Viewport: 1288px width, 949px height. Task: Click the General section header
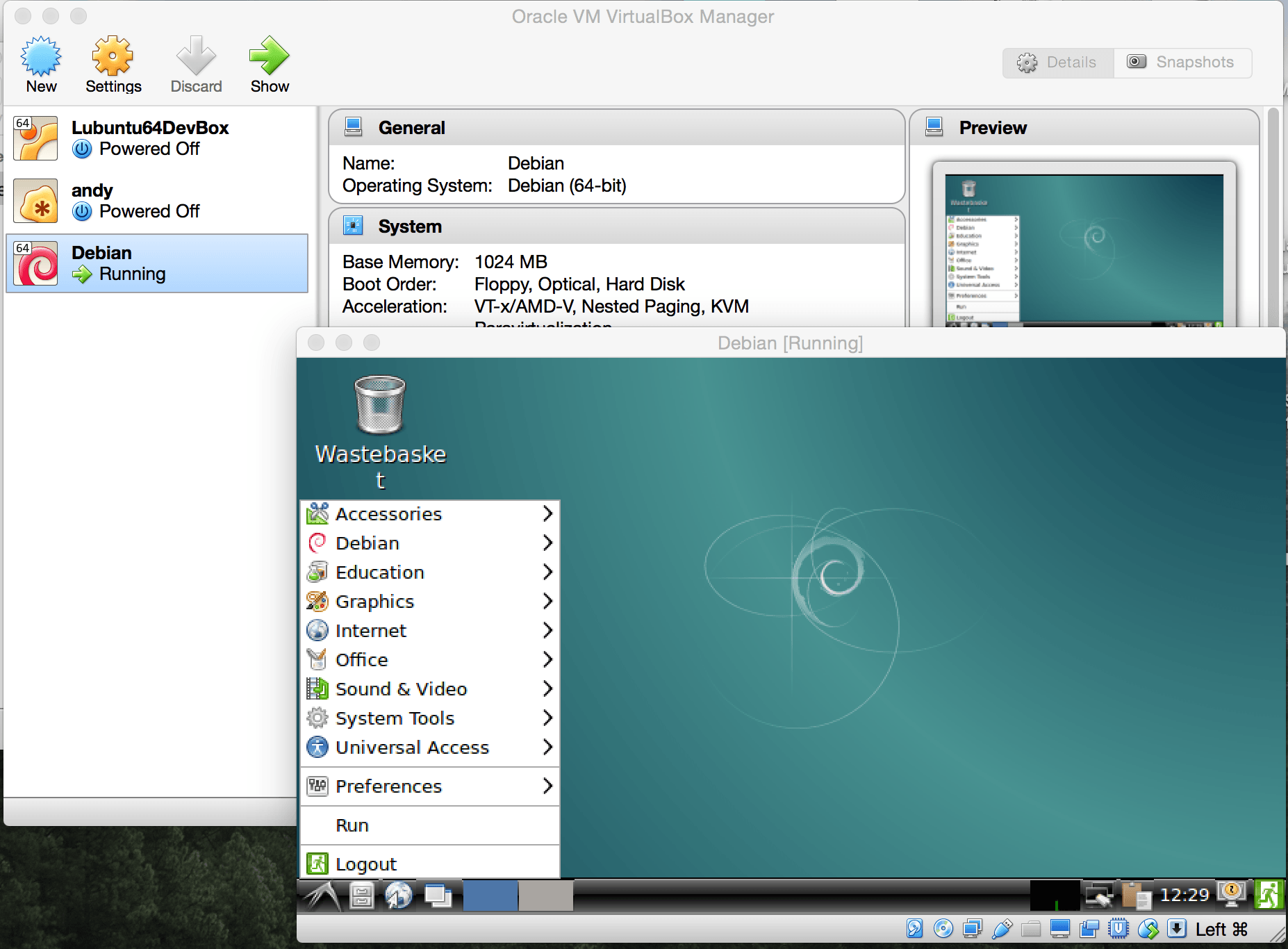[617, 128]
